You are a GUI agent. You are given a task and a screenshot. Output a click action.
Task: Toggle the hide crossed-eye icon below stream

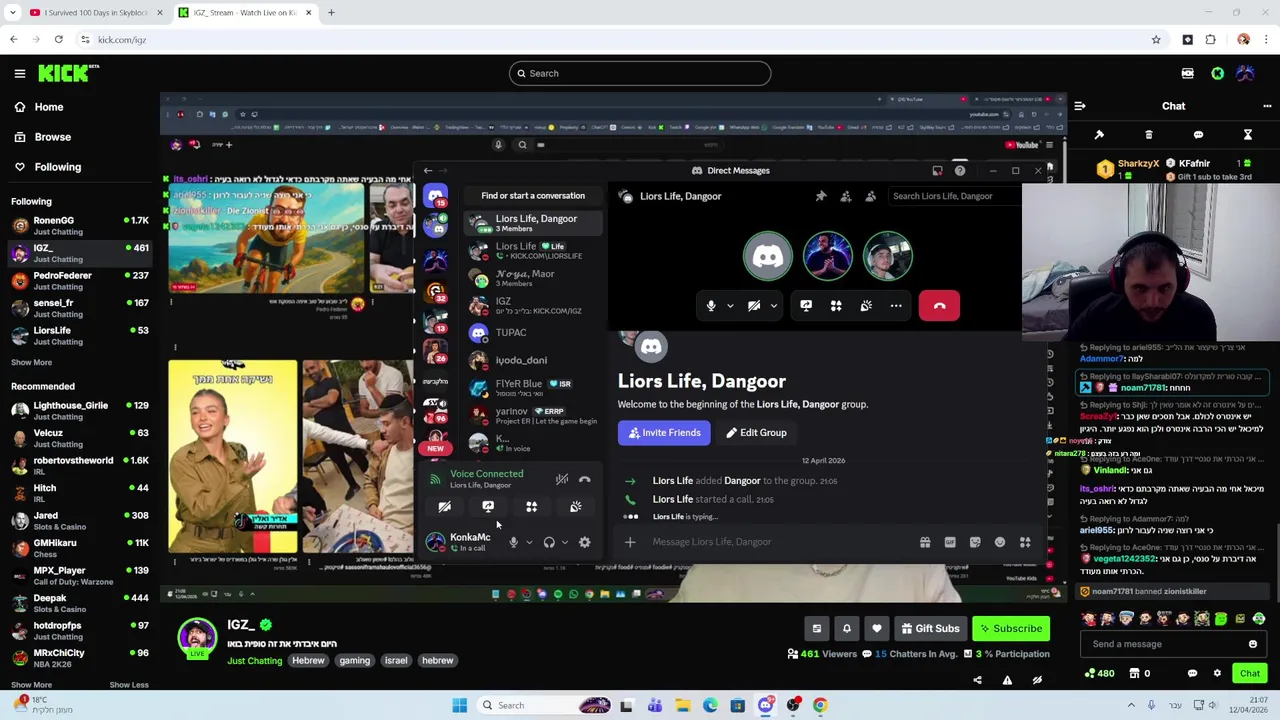coord(1037,680)
